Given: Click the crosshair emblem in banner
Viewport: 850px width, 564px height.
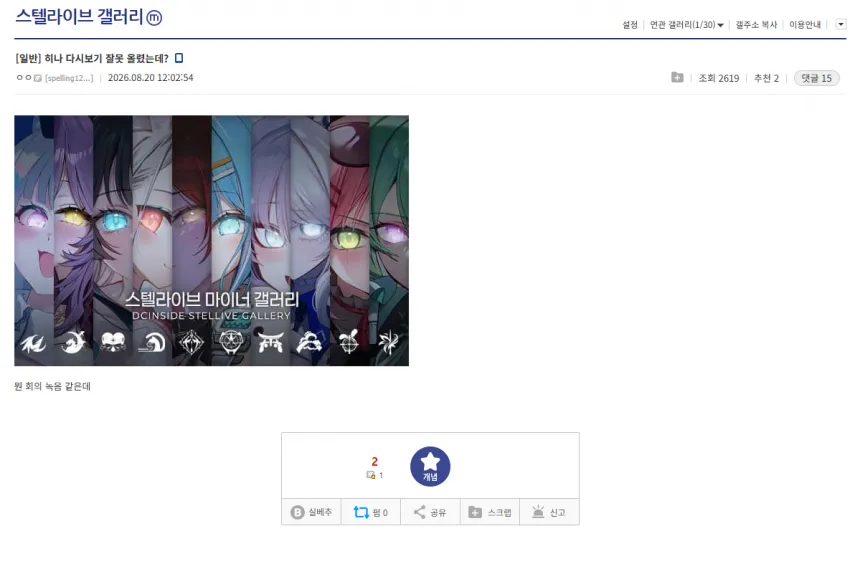Looking at the screenshot, I should coord(349,342).
